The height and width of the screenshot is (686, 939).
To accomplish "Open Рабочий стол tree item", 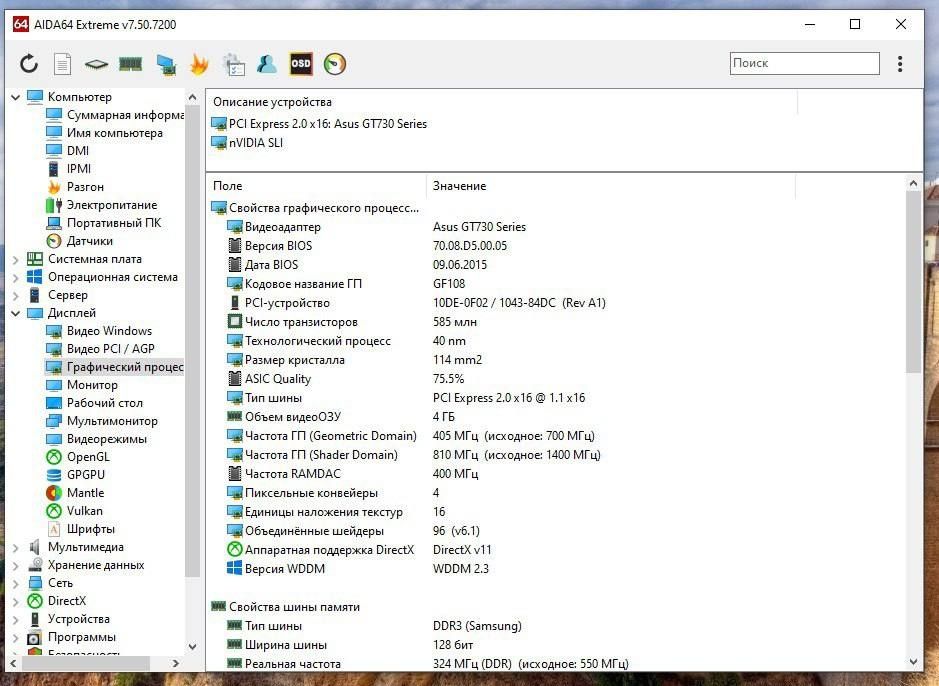I will (x=95, y=402).
